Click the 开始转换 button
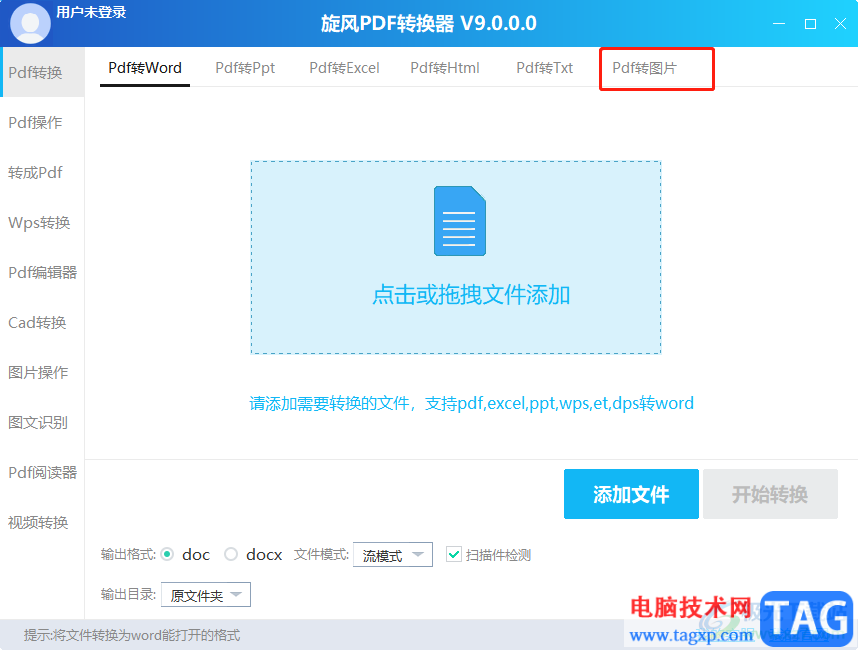The width and height of the screenshot is (858, 650). (770, 494)
